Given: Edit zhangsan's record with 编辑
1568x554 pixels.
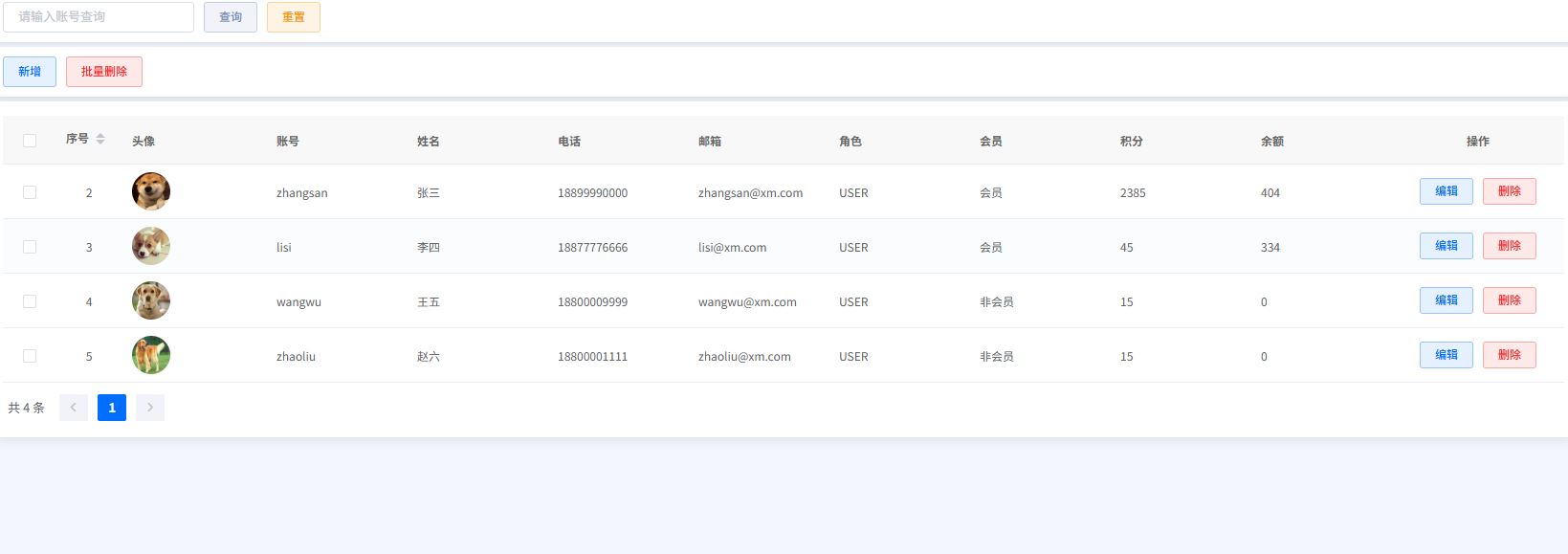Looking at the screenshot, I should 1446,191.
